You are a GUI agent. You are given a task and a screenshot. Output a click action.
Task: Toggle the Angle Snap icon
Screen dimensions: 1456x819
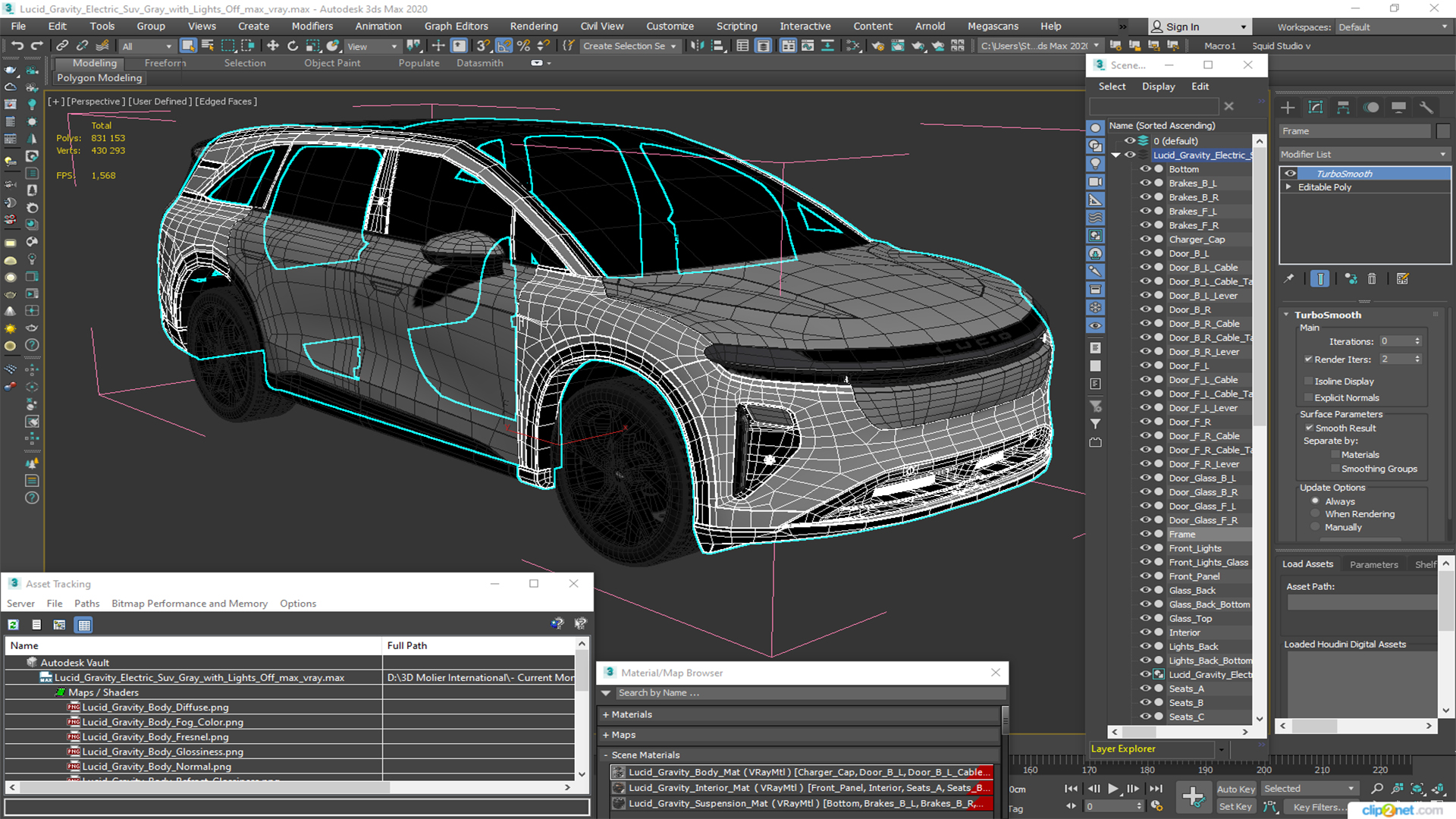tap(504, 46)
